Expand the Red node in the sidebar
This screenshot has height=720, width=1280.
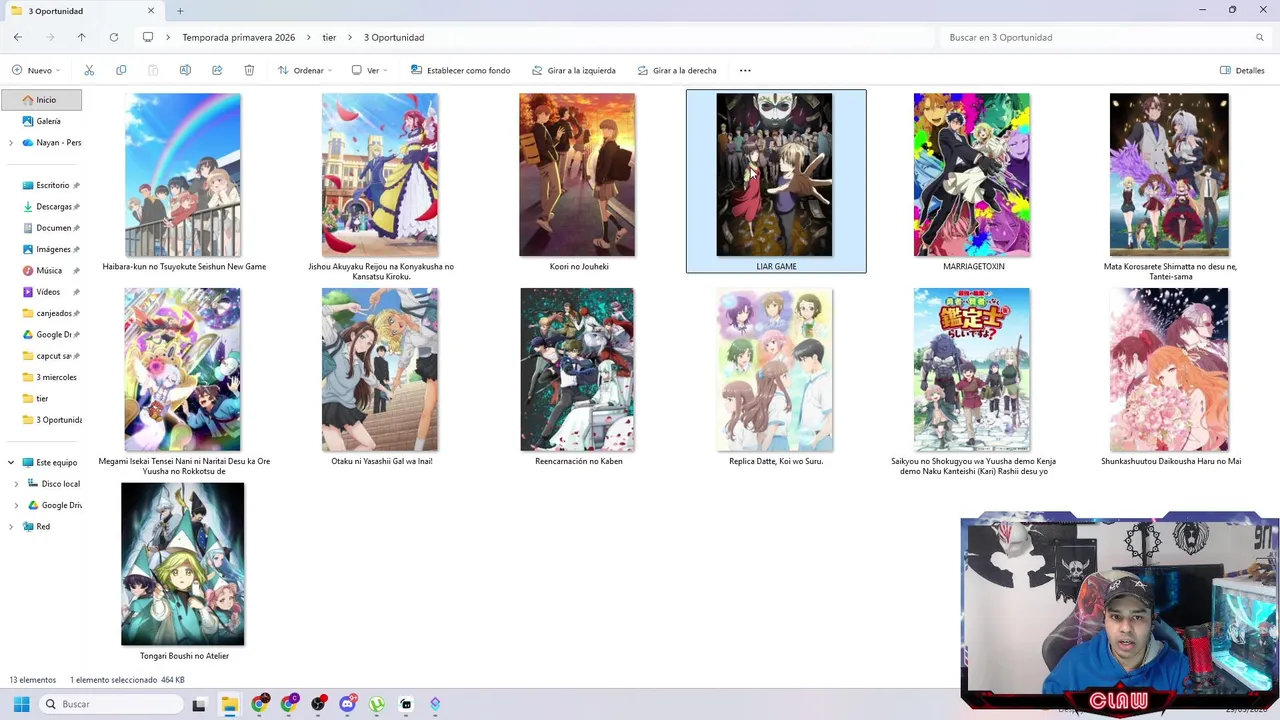tap(11, 527)
